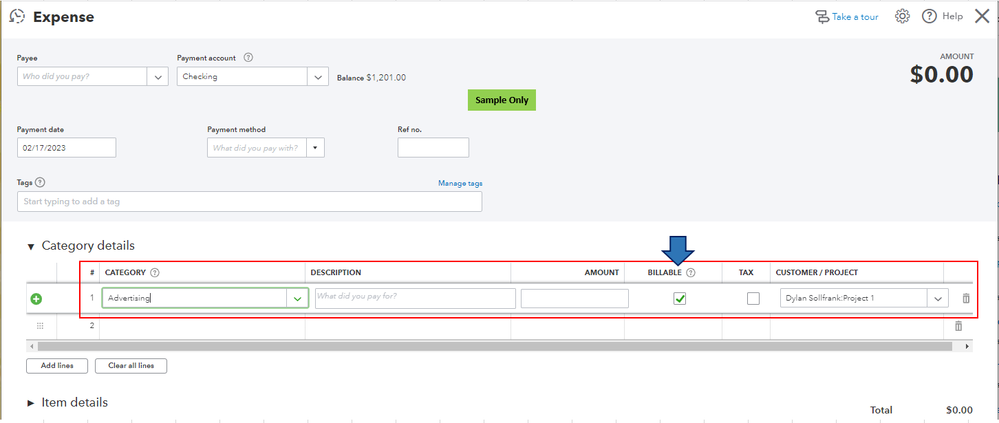Click the Help question mark icon

[929, 17]
